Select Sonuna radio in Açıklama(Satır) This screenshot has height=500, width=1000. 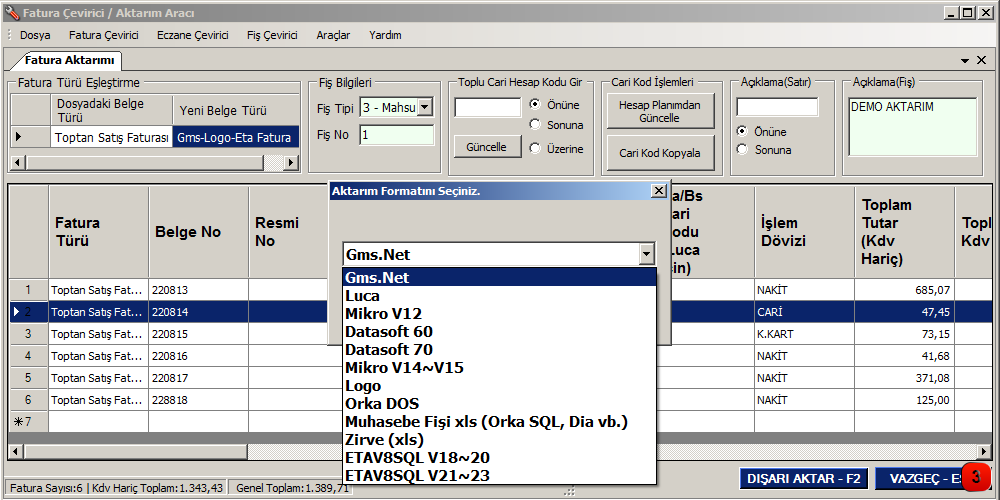(x=742, y=149)
